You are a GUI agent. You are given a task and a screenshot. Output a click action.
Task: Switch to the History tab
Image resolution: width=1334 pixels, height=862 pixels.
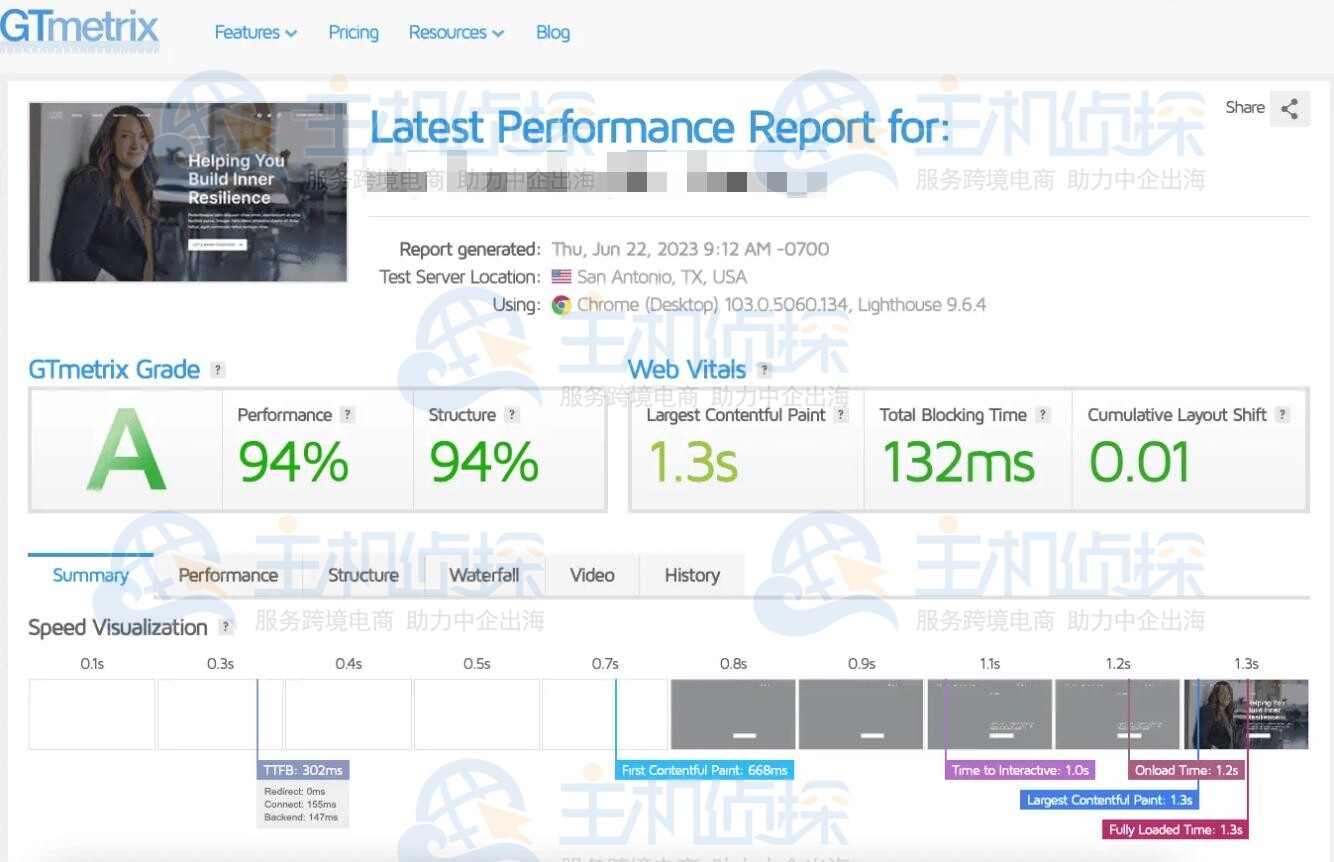point(691,575)
